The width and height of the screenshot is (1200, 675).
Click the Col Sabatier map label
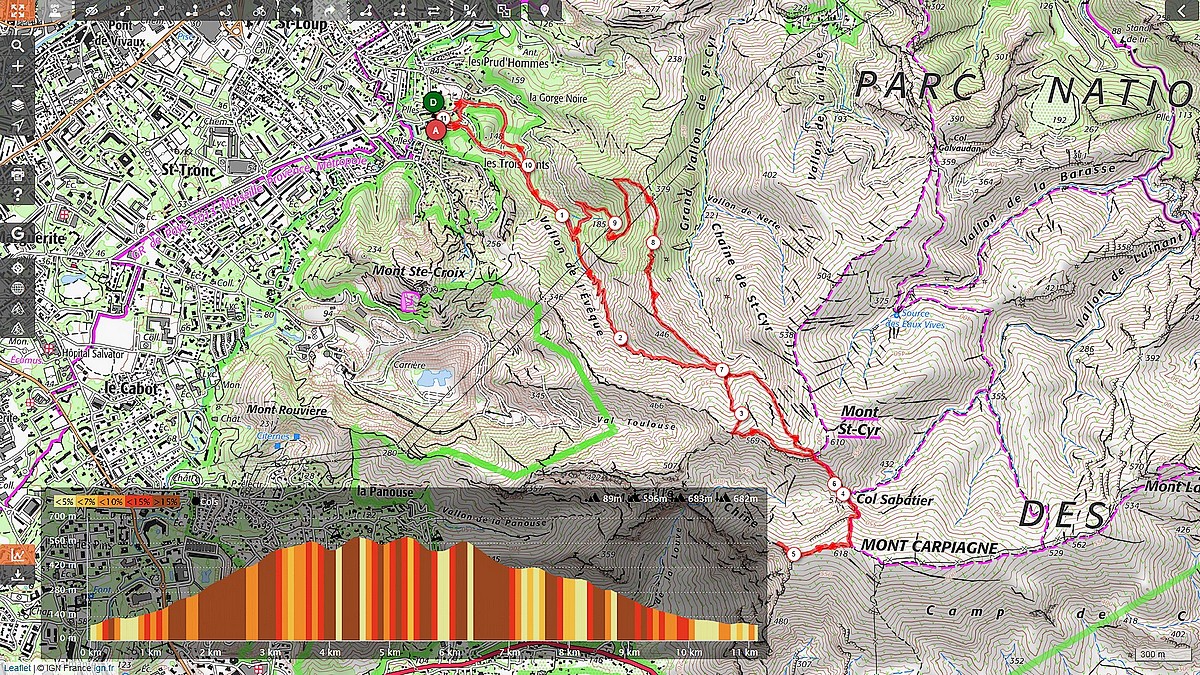tap(895, 500)
